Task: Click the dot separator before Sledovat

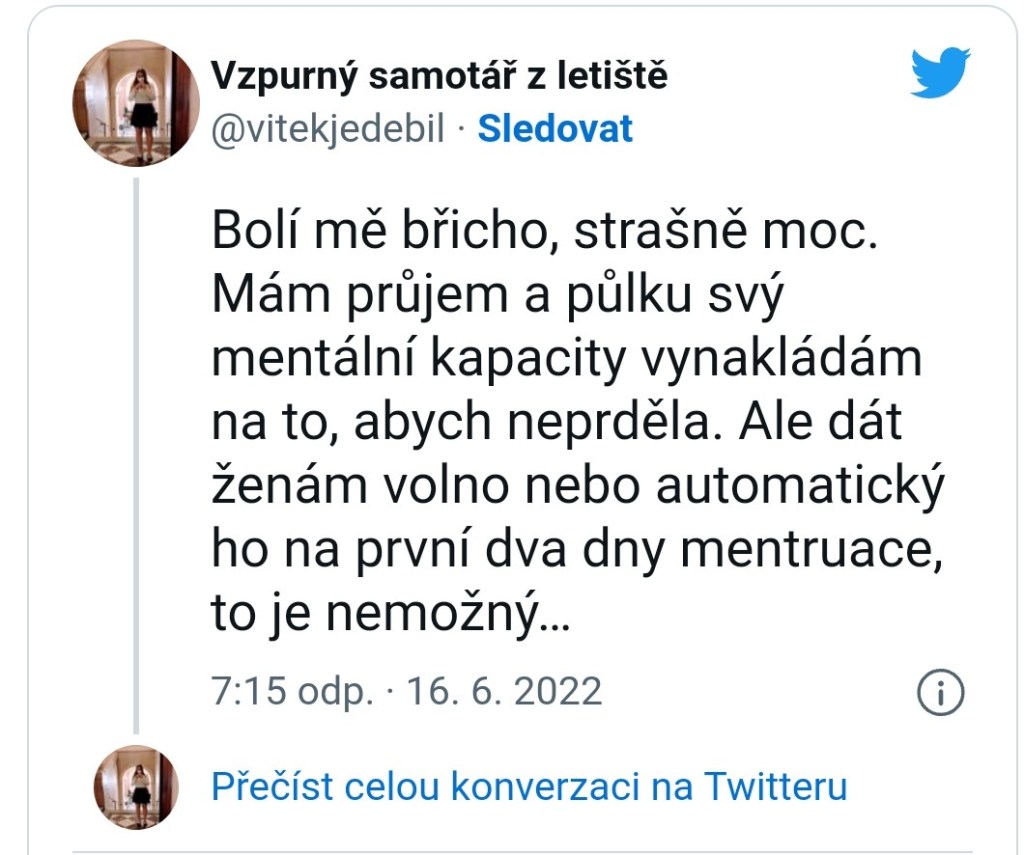Action: pos(461,129)
